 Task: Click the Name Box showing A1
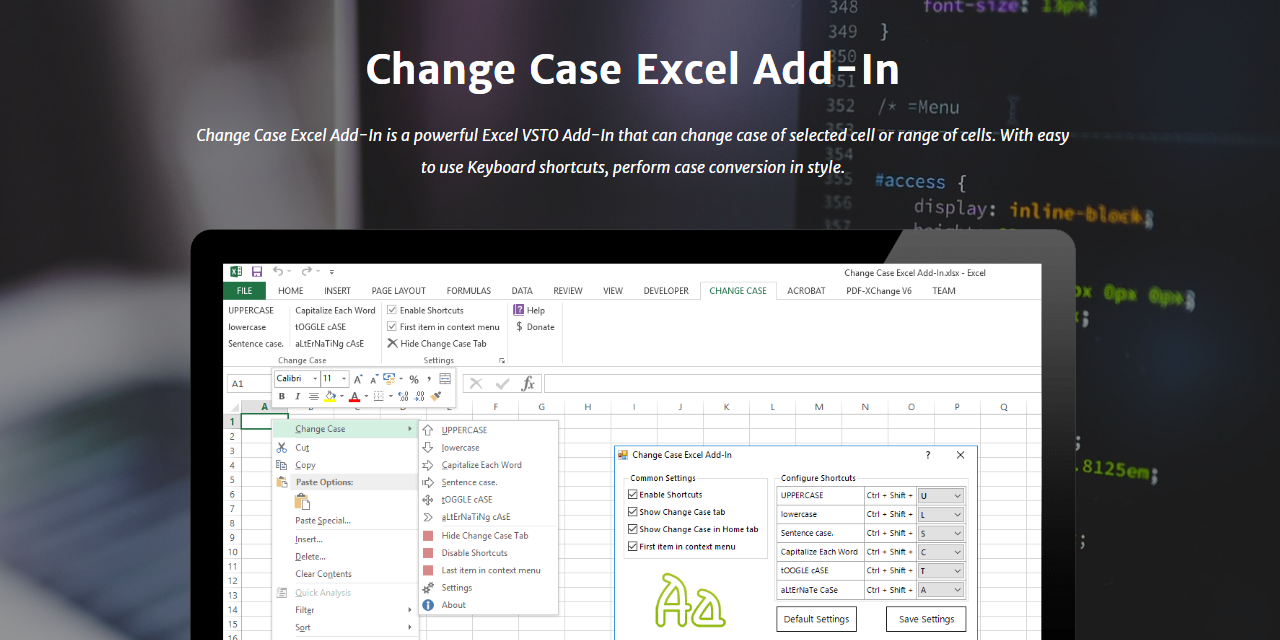[x=248, y=383]
